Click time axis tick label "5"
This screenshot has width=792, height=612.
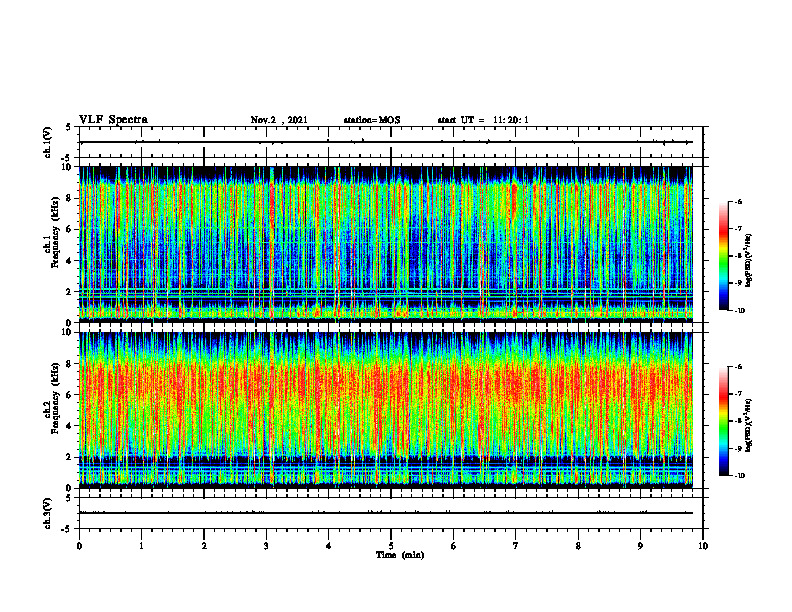[x=391, y=546]
